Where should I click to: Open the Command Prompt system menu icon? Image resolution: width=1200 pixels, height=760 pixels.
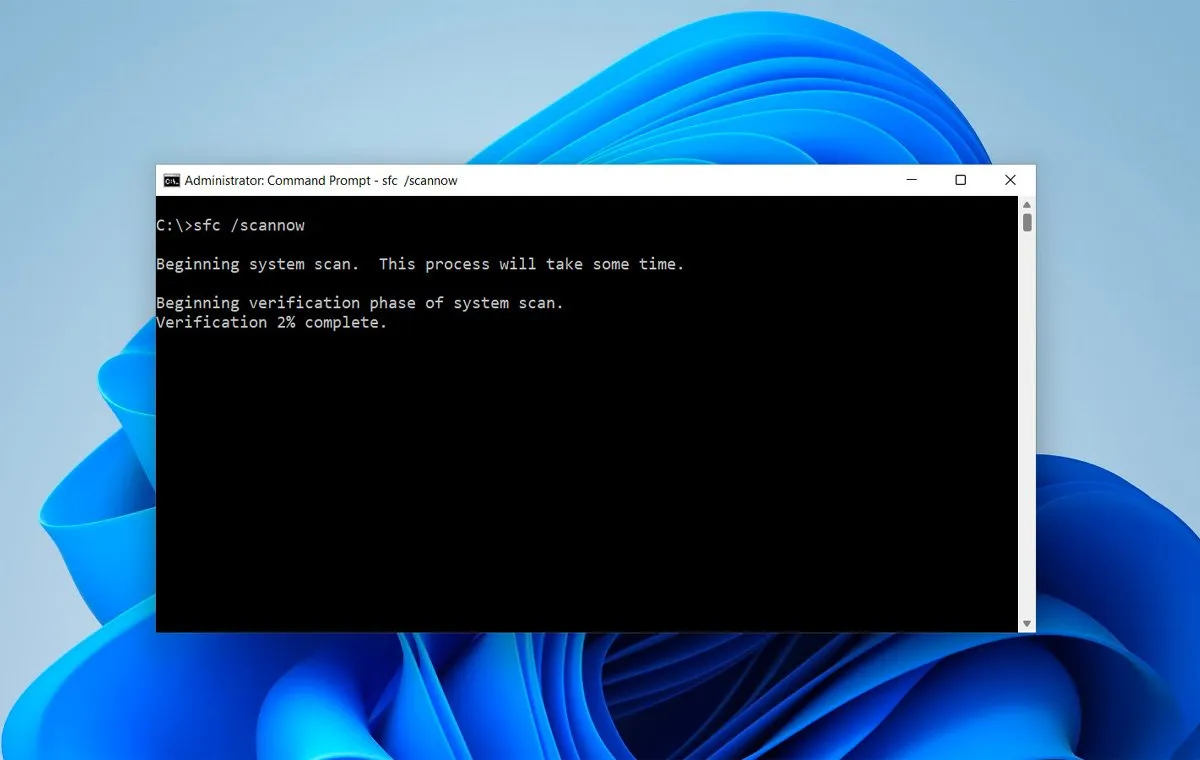[x=172, y=181]
